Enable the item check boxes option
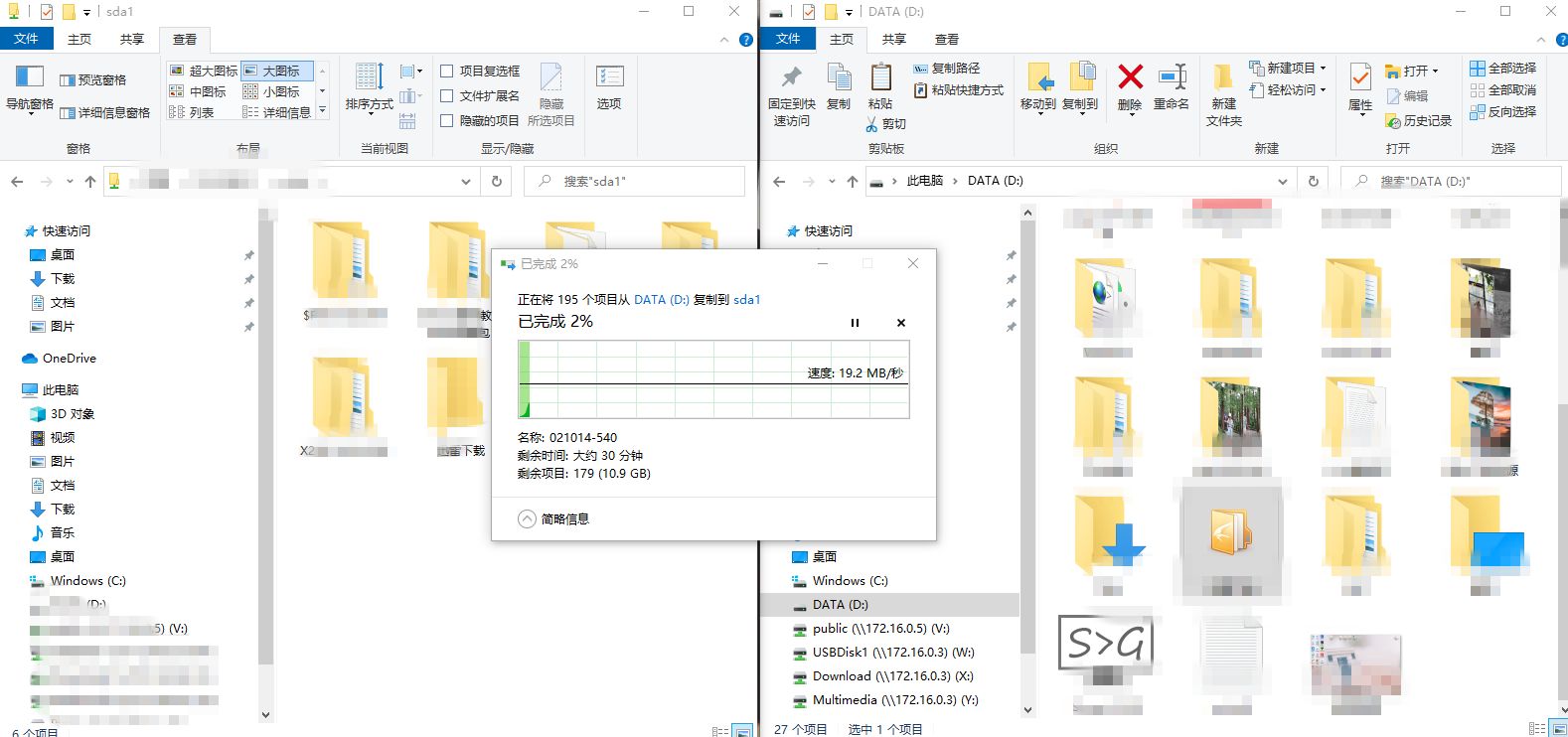This screenshot has height=737, width=1568. [x=447, y=72]
